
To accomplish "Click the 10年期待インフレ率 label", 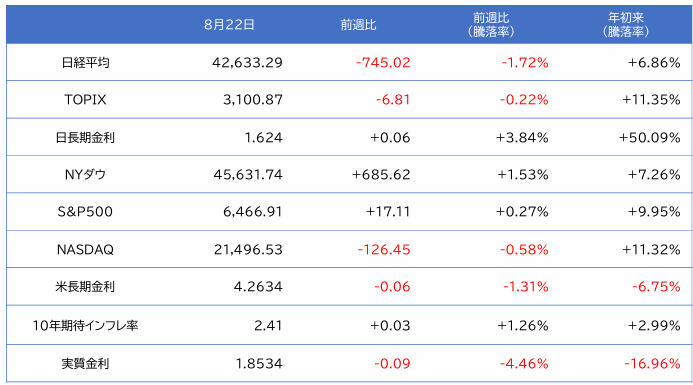I will (85, 326).
